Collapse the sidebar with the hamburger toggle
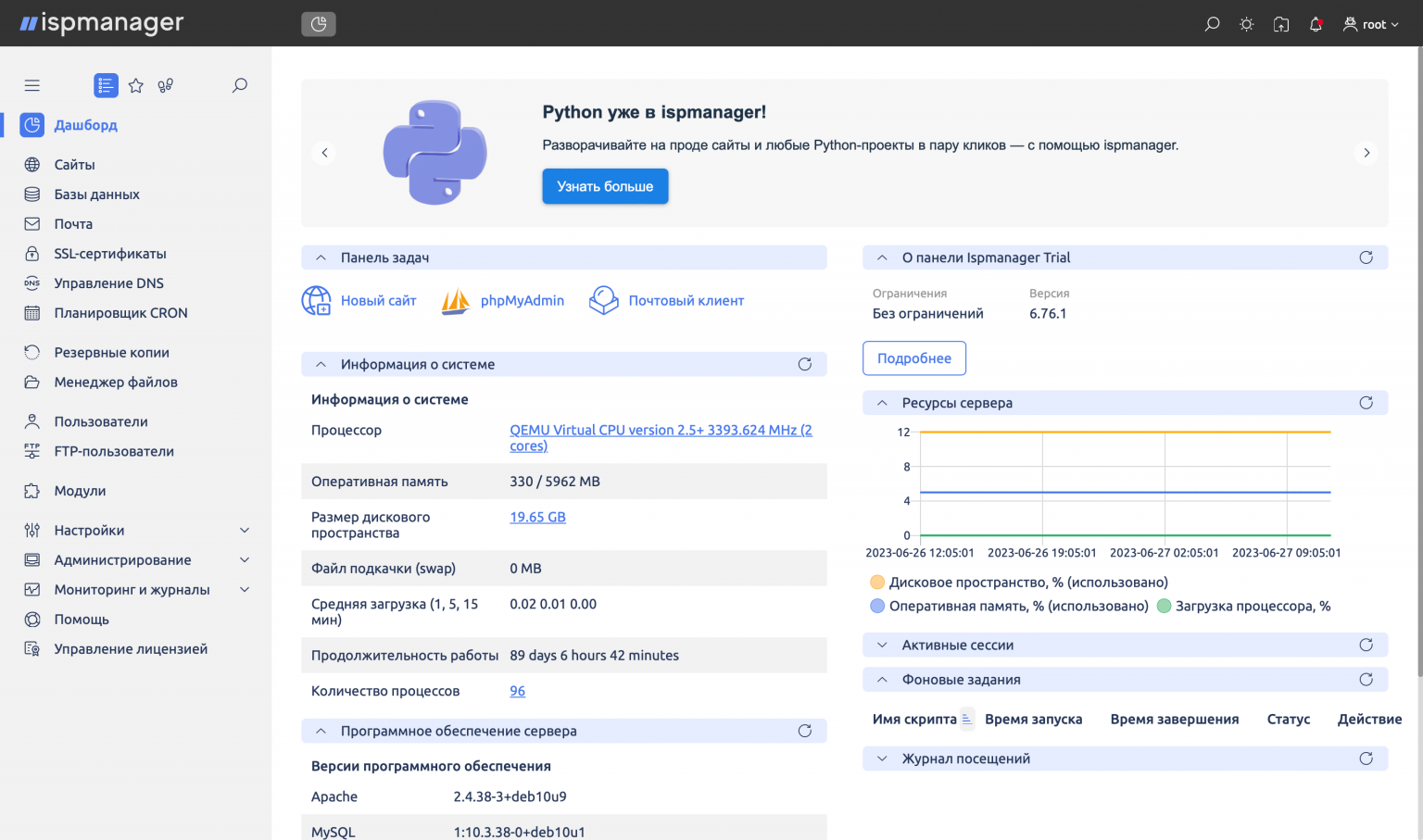The height and width of the screenshot is (840, 1423). click(x=31, y=84)
